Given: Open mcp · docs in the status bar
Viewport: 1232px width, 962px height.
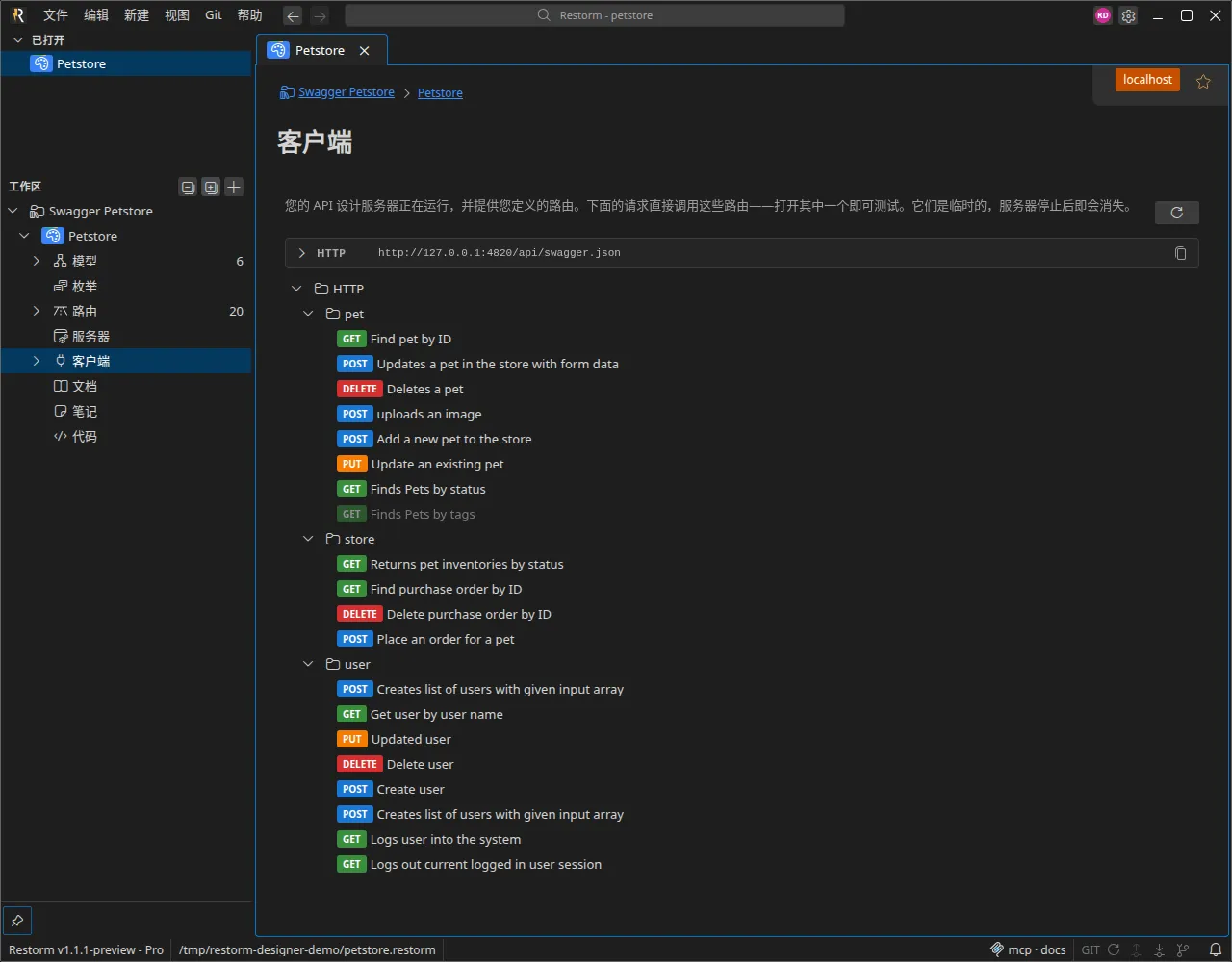Looking at the screenshot, I should [x=1028, y=949].
